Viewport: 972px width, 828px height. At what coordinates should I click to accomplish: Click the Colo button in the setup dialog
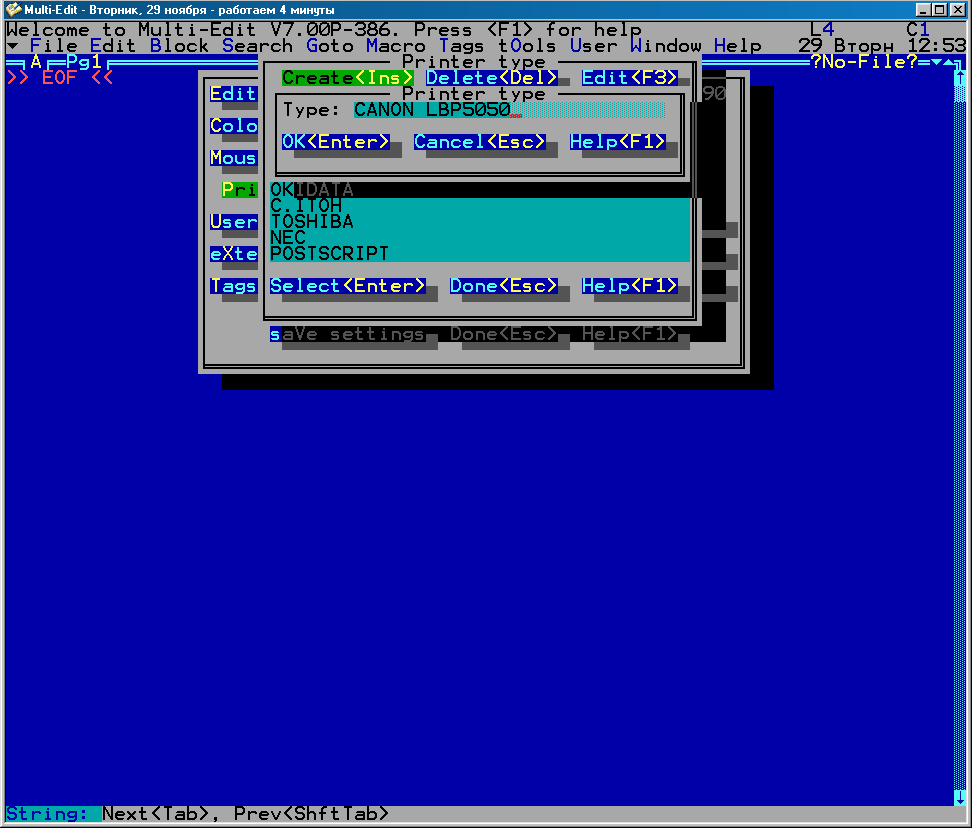coord(234,126)
